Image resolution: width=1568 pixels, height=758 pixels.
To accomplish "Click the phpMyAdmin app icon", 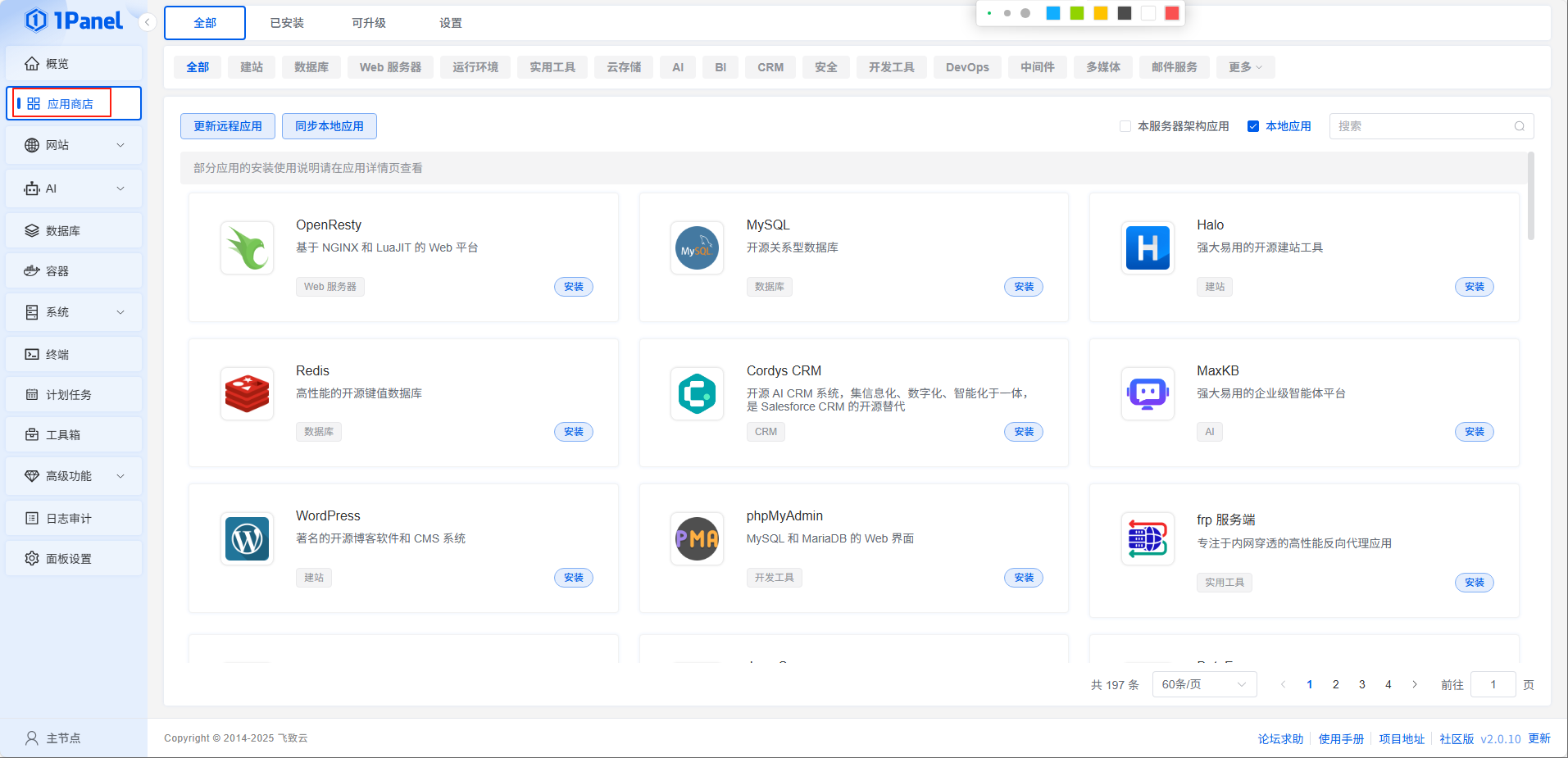I will [697, 538].
